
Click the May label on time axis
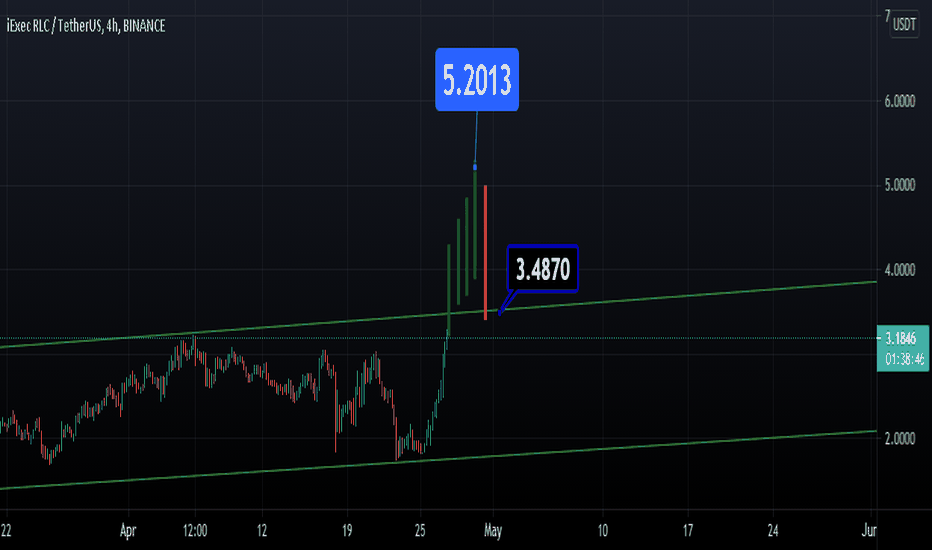[x=493, y=530]
